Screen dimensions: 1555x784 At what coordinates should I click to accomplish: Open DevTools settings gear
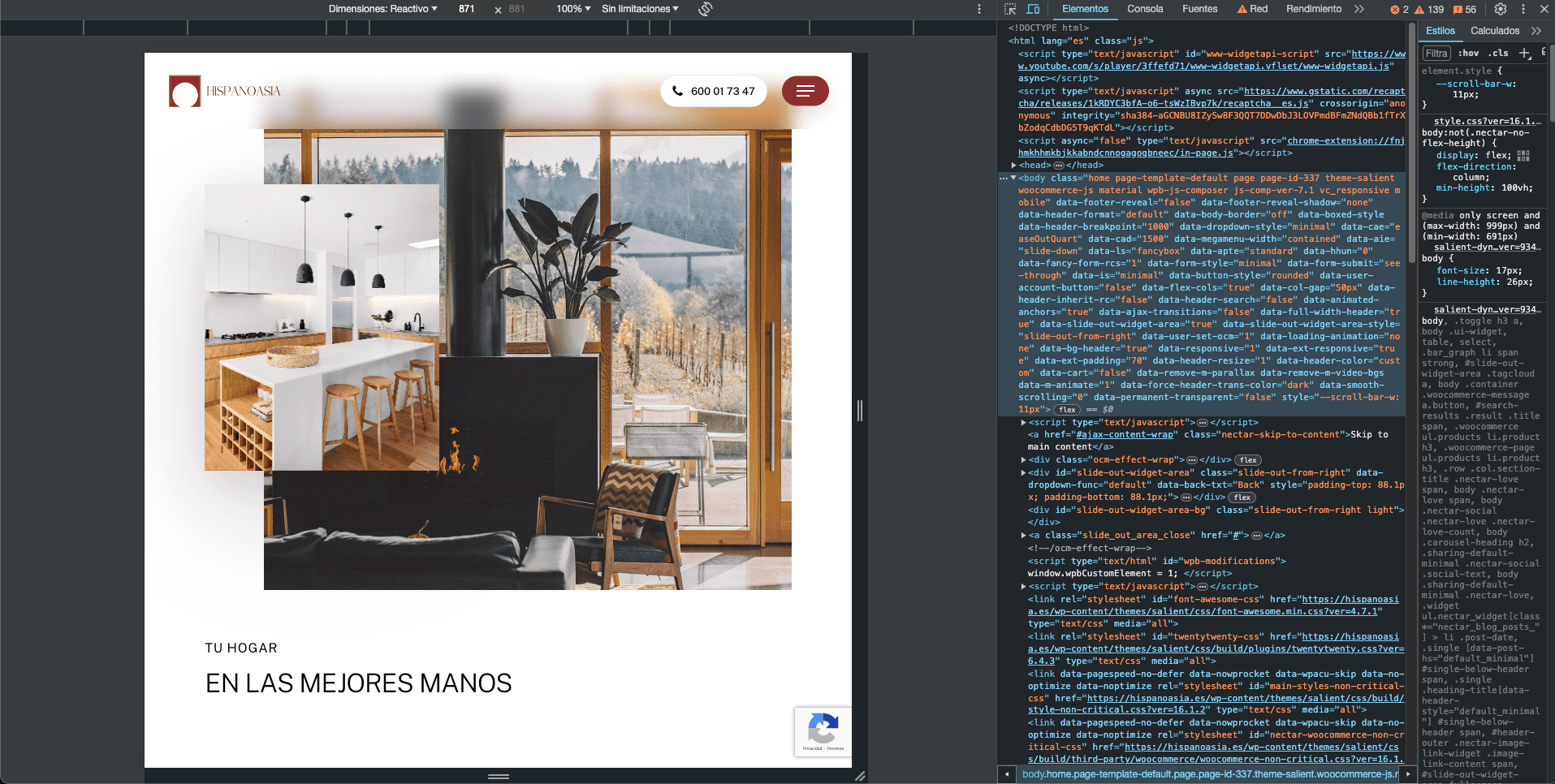point(1501,9)
